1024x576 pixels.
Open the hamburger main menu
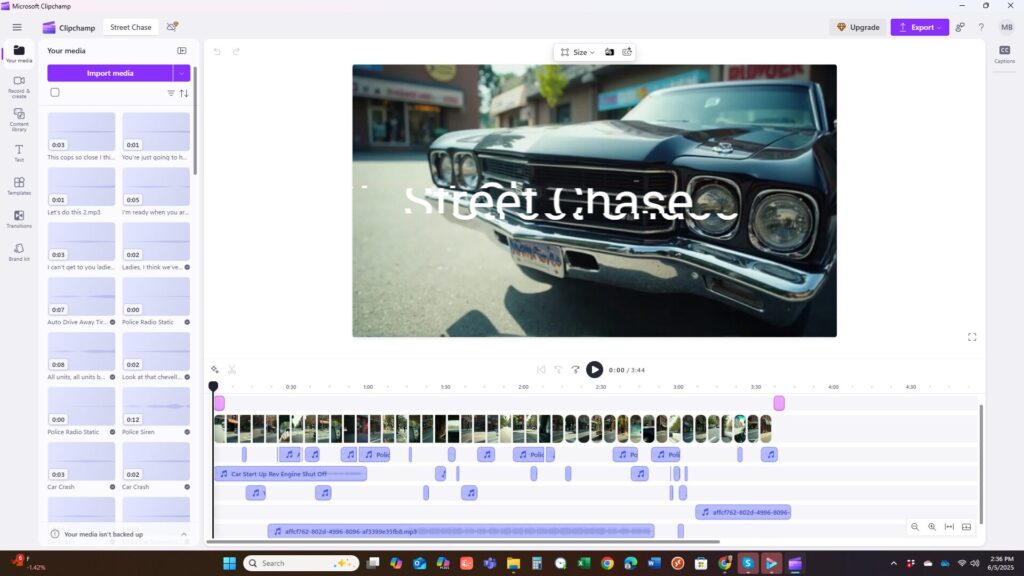[x=17, y=27]
